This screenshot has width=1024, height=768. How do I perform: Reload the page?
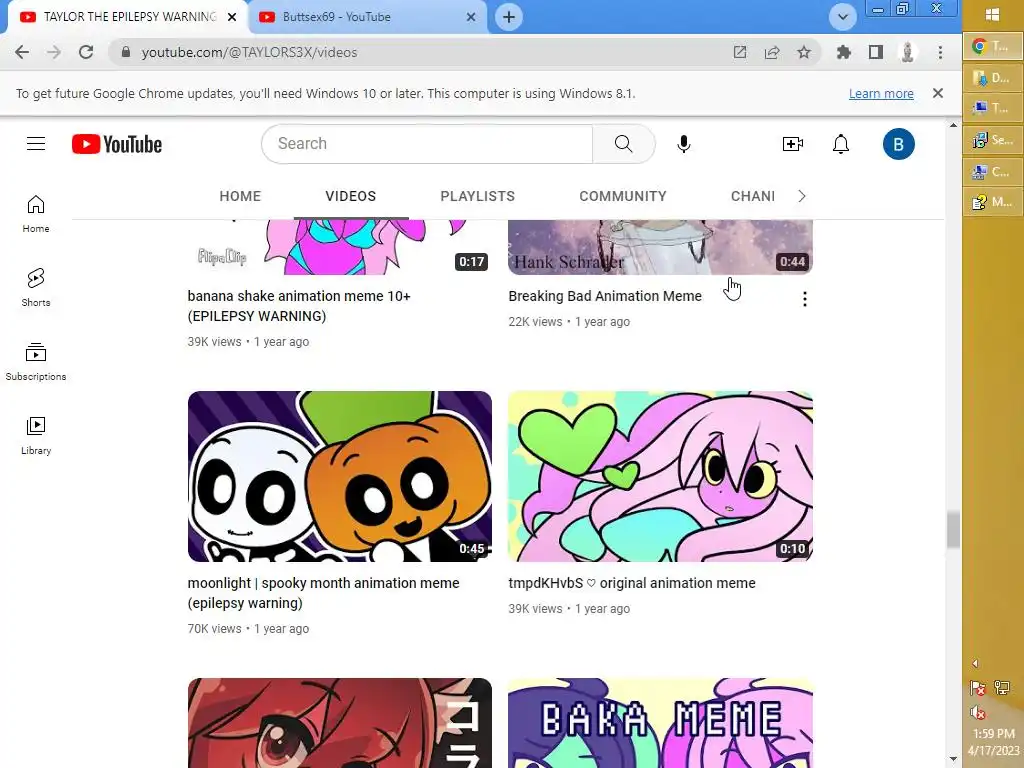(86, 52)
